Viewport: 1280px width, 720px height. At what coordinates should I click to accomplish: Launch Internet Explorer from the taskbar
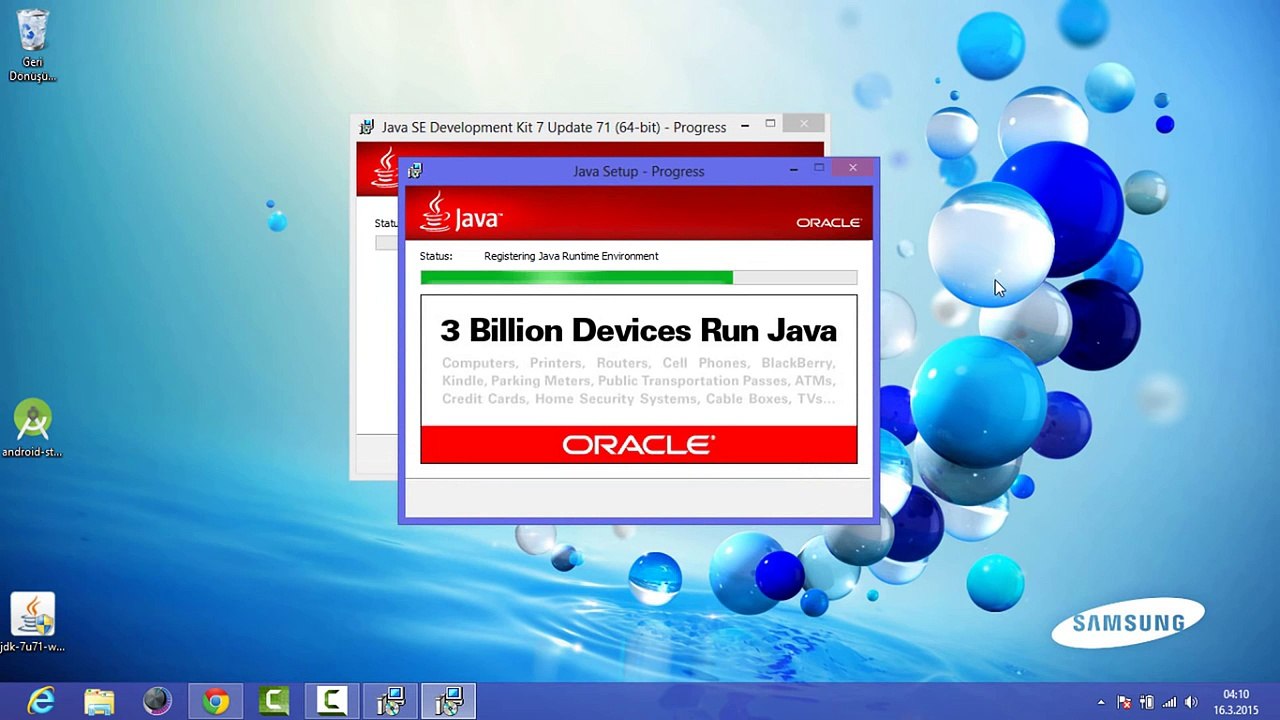pos(41,701)
